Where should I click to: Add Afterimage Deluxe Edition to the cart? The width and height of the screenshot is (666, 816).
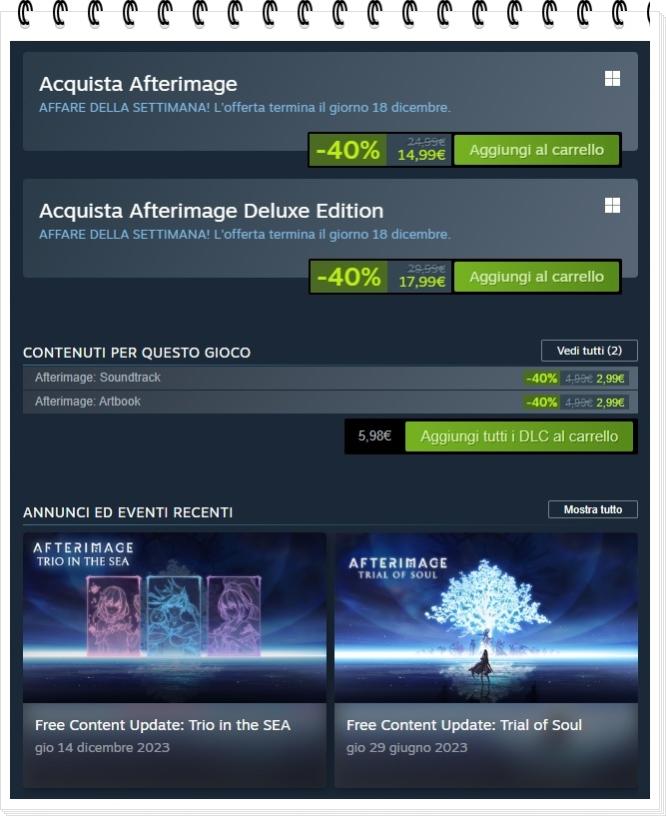(536, 277)
